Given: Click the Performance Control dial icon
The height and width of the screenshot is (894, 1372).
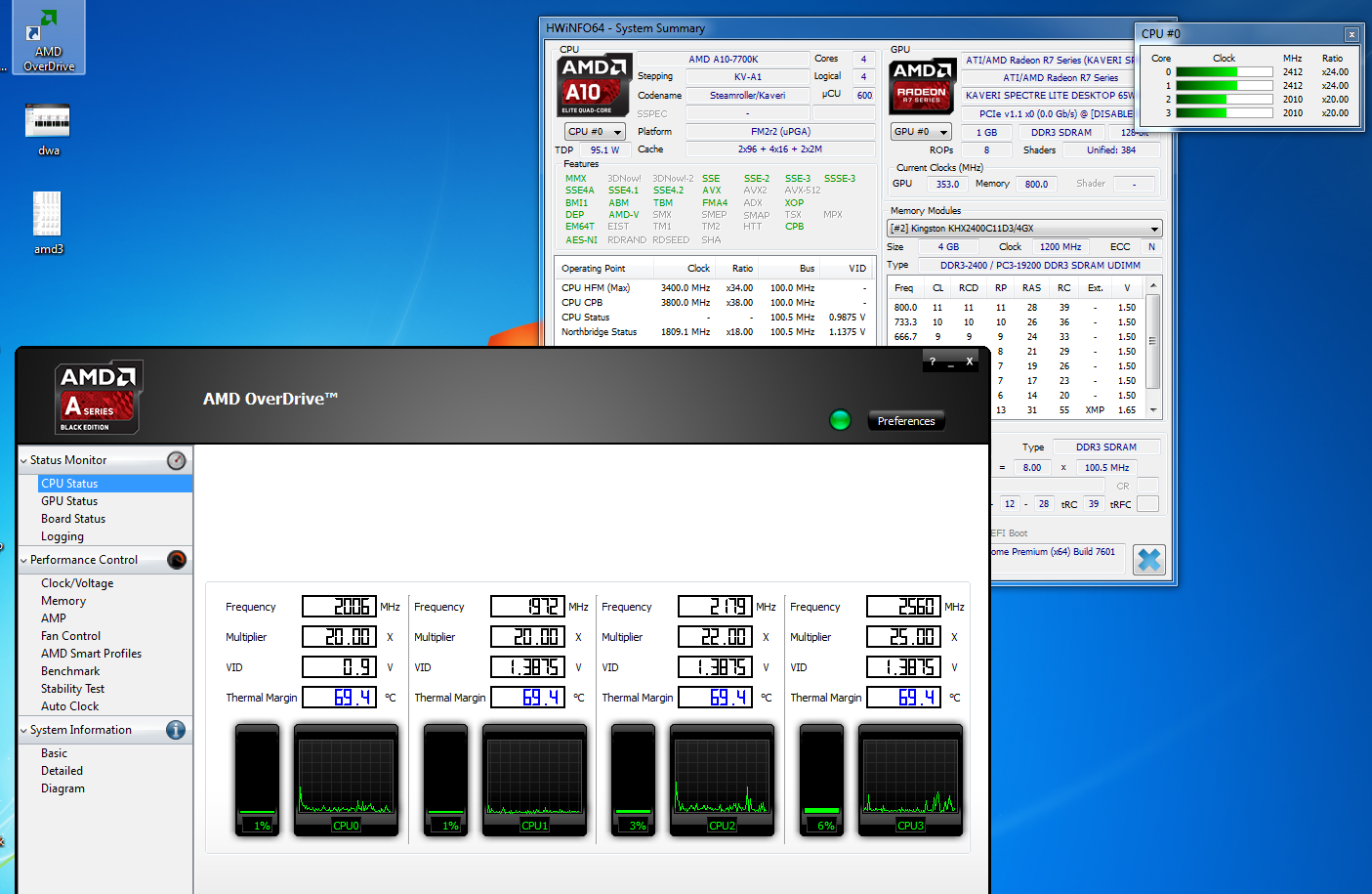Looking at the screenshot, I should 177,560.
